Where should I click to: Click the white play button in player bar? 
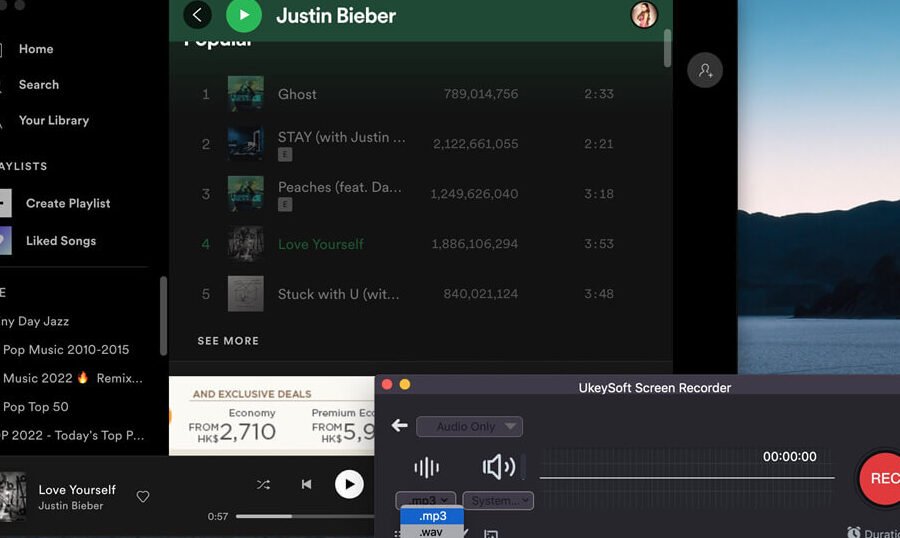[349, 484]
